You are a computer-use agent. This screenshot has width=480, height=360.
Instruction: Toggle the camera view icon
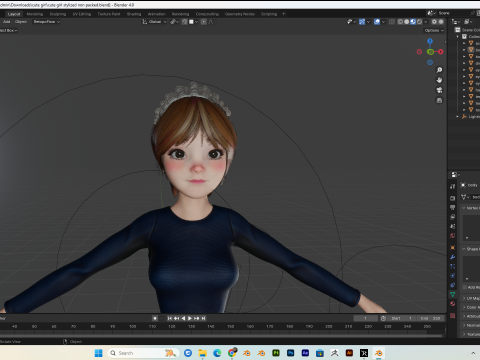pos(439,90)
